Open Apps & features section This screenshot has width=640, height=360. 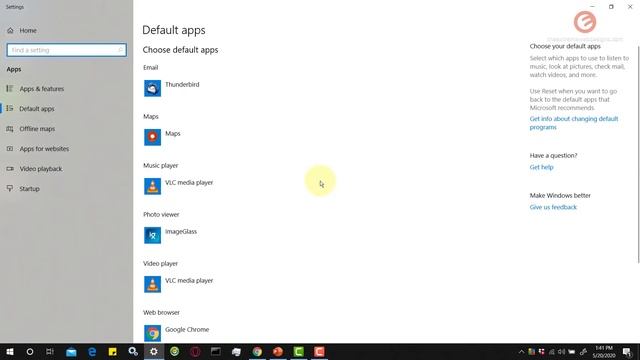click(36, 89)
